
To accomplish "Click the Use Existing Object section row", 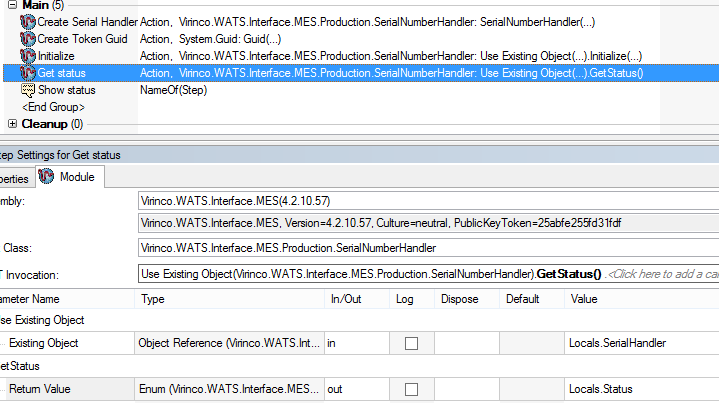I will (360, 320).
